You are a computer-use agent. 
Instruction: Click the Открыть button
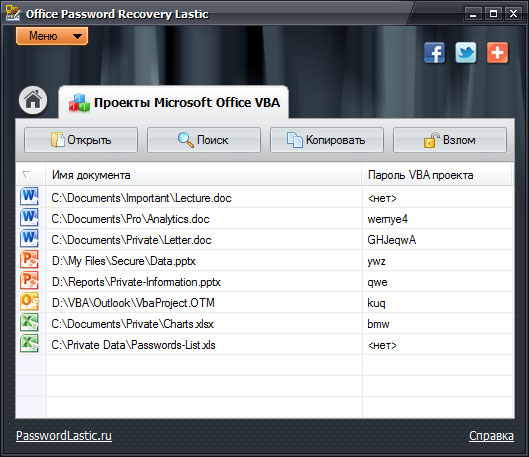click(x=81, y=140)
